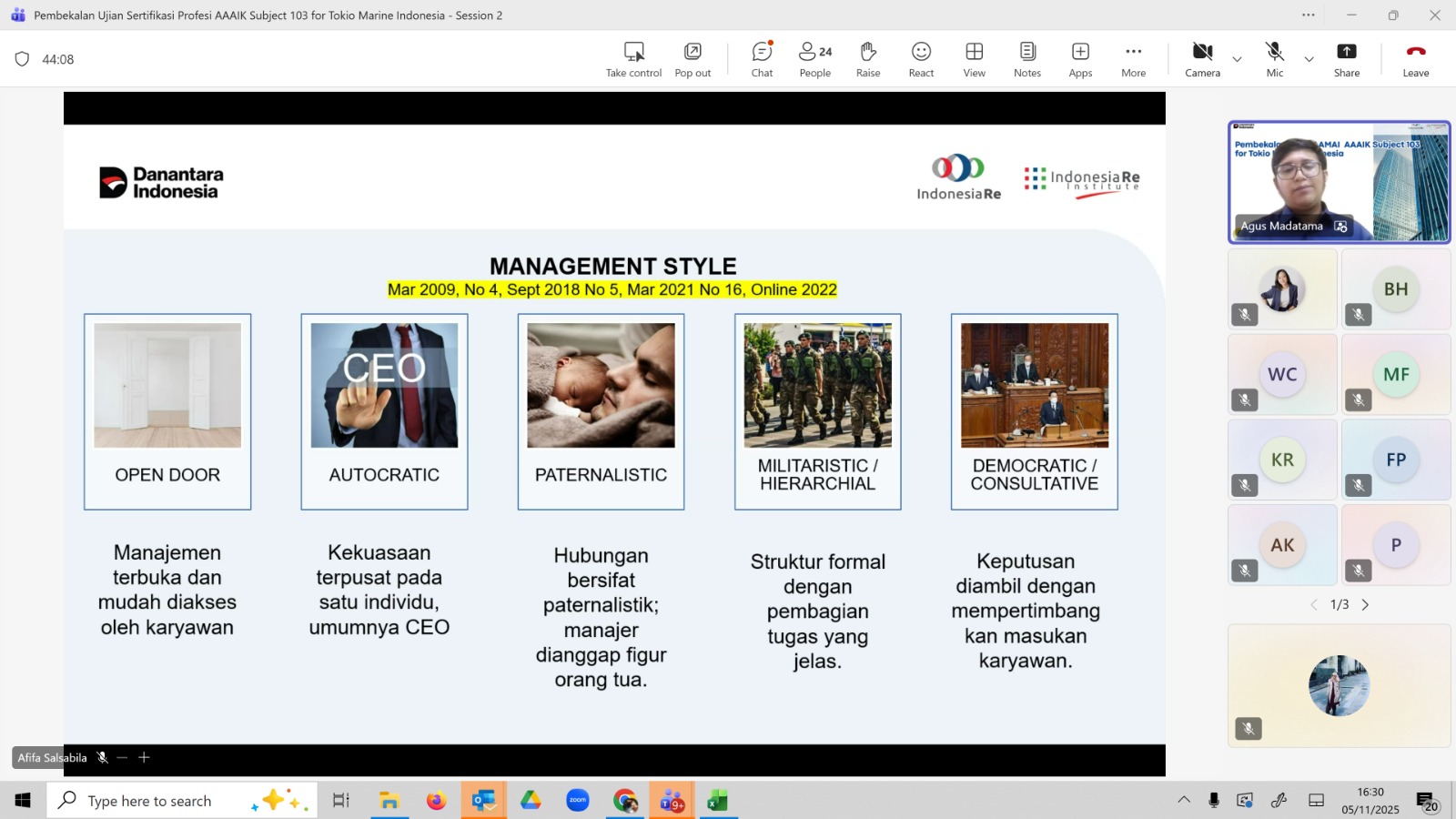The width and height of the screenshot is (1456, 819).
Task: Open the Chat panel
Action: click(762, 59)
